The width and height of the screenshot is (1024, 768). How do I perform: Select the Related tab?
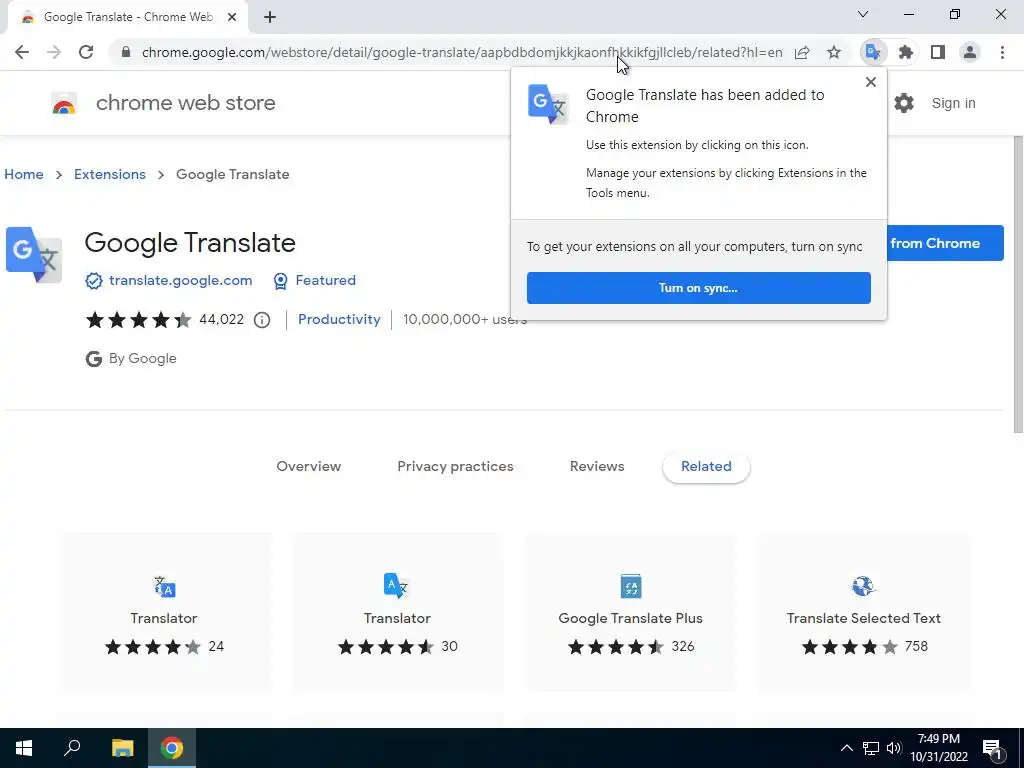[x=706, y=466]
